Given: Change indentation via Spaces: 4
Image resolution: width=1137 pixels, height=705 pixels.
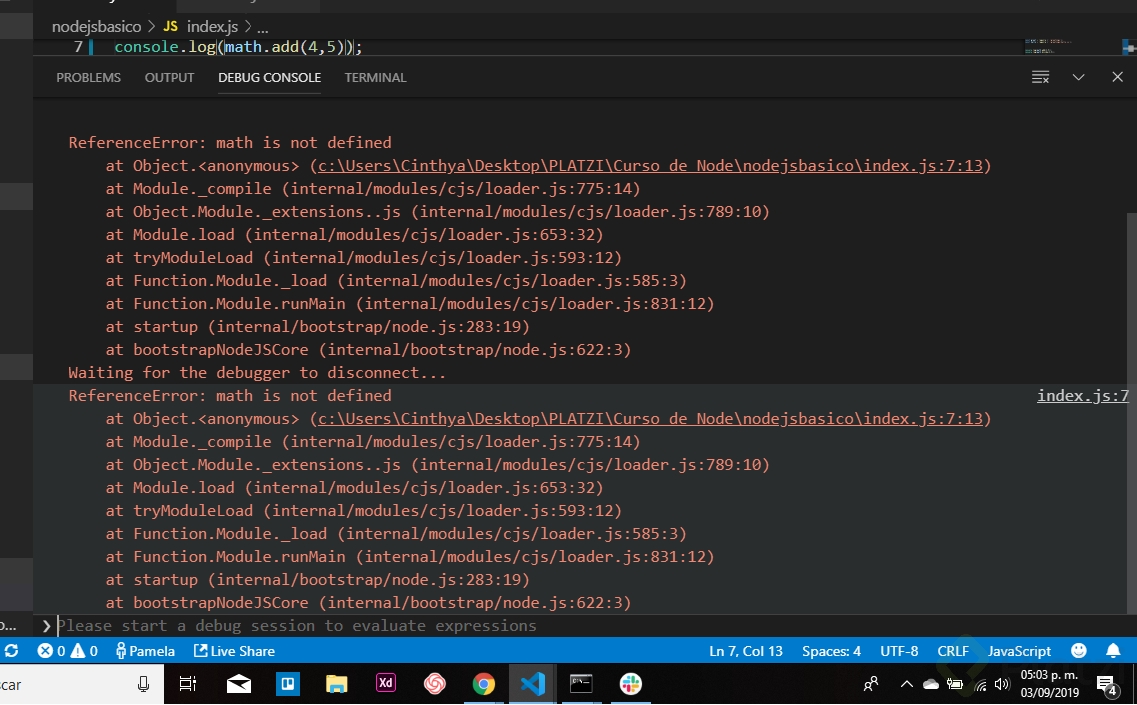Looking at the screenshot, I should [x=831, y=651].
